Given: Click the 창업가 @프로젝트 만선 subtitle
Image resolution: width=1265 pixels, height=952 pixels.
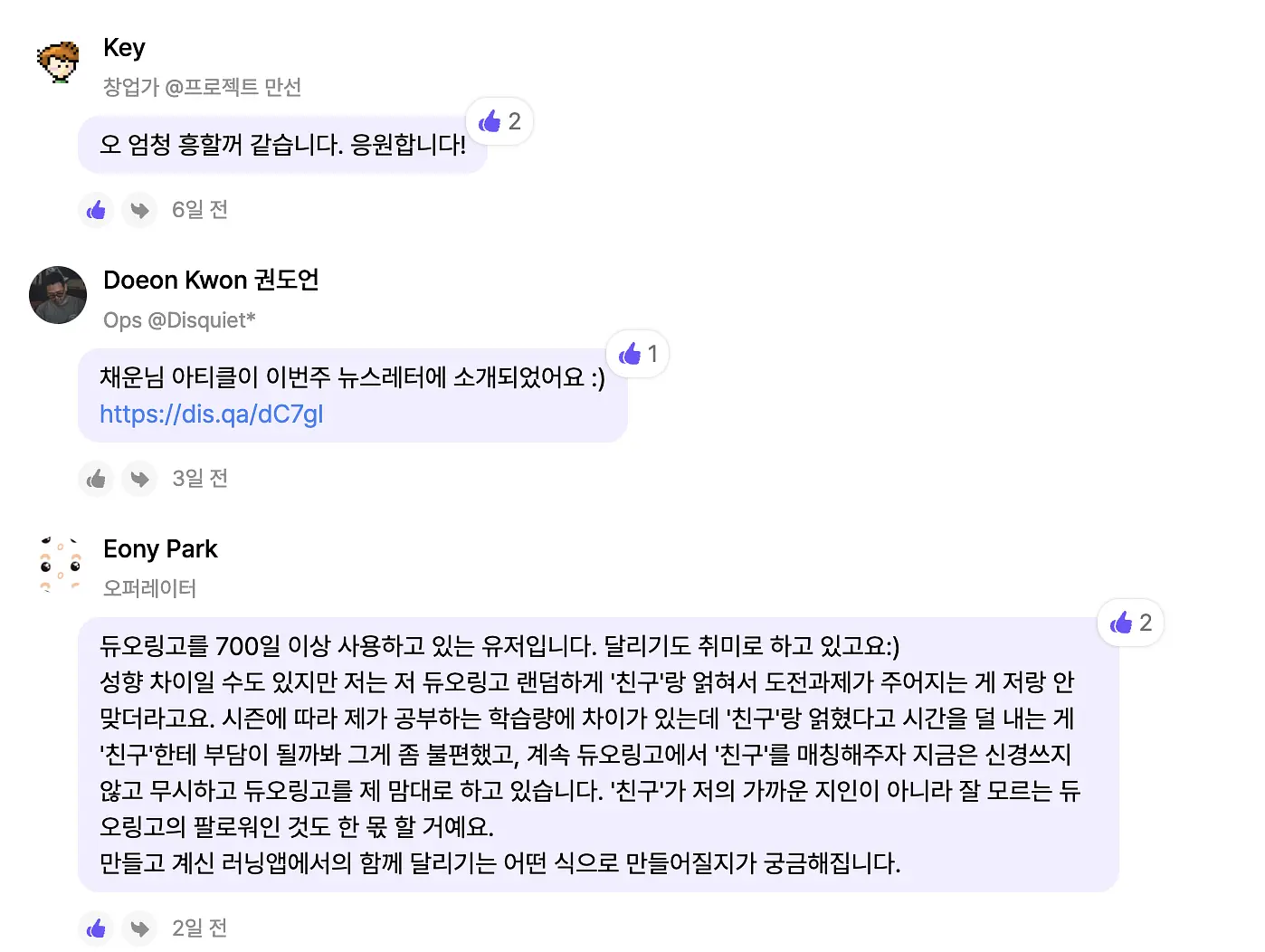Looking at the screenshot, I should pyautogui.click(x=202, y=87).
